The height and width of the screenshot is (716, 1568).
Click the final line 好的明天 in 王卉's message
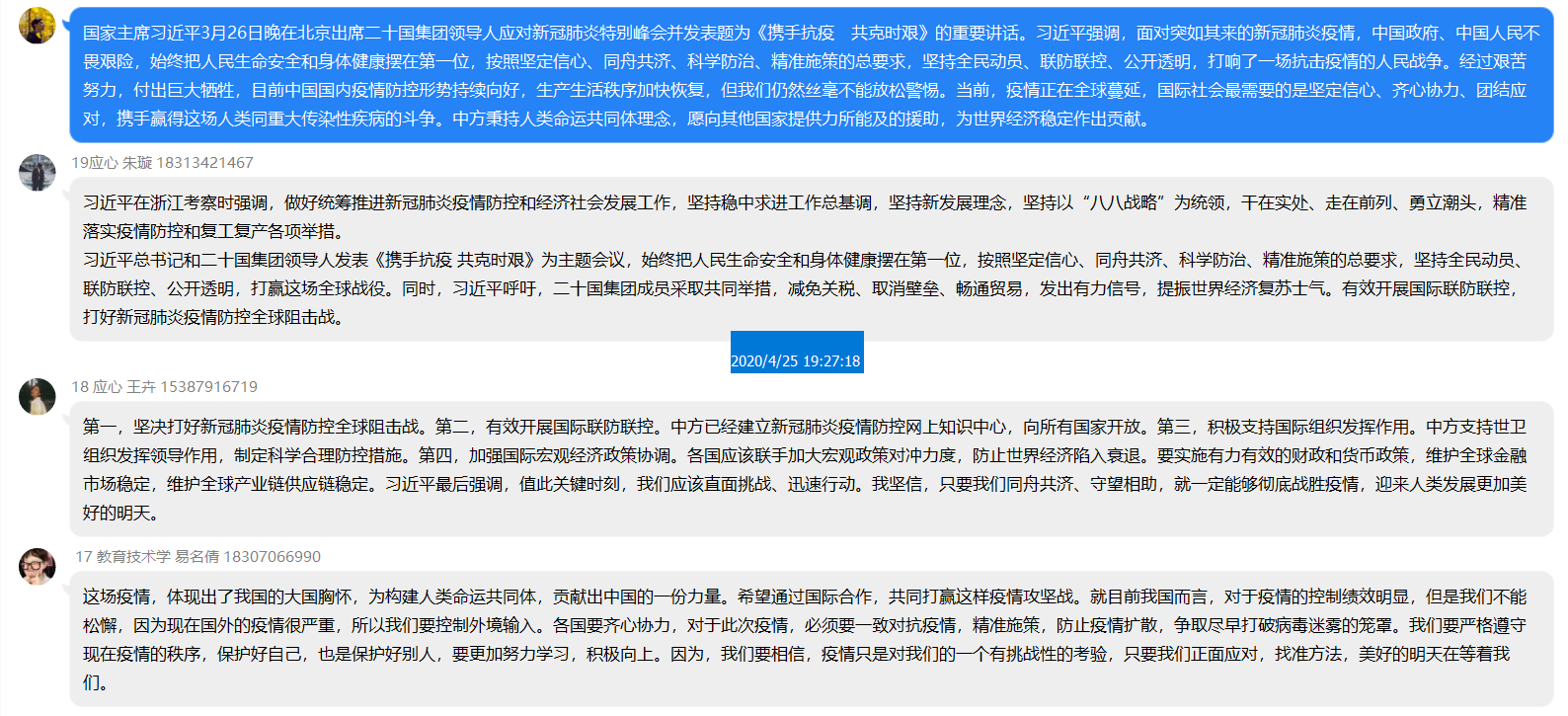[x=117, y=514]
